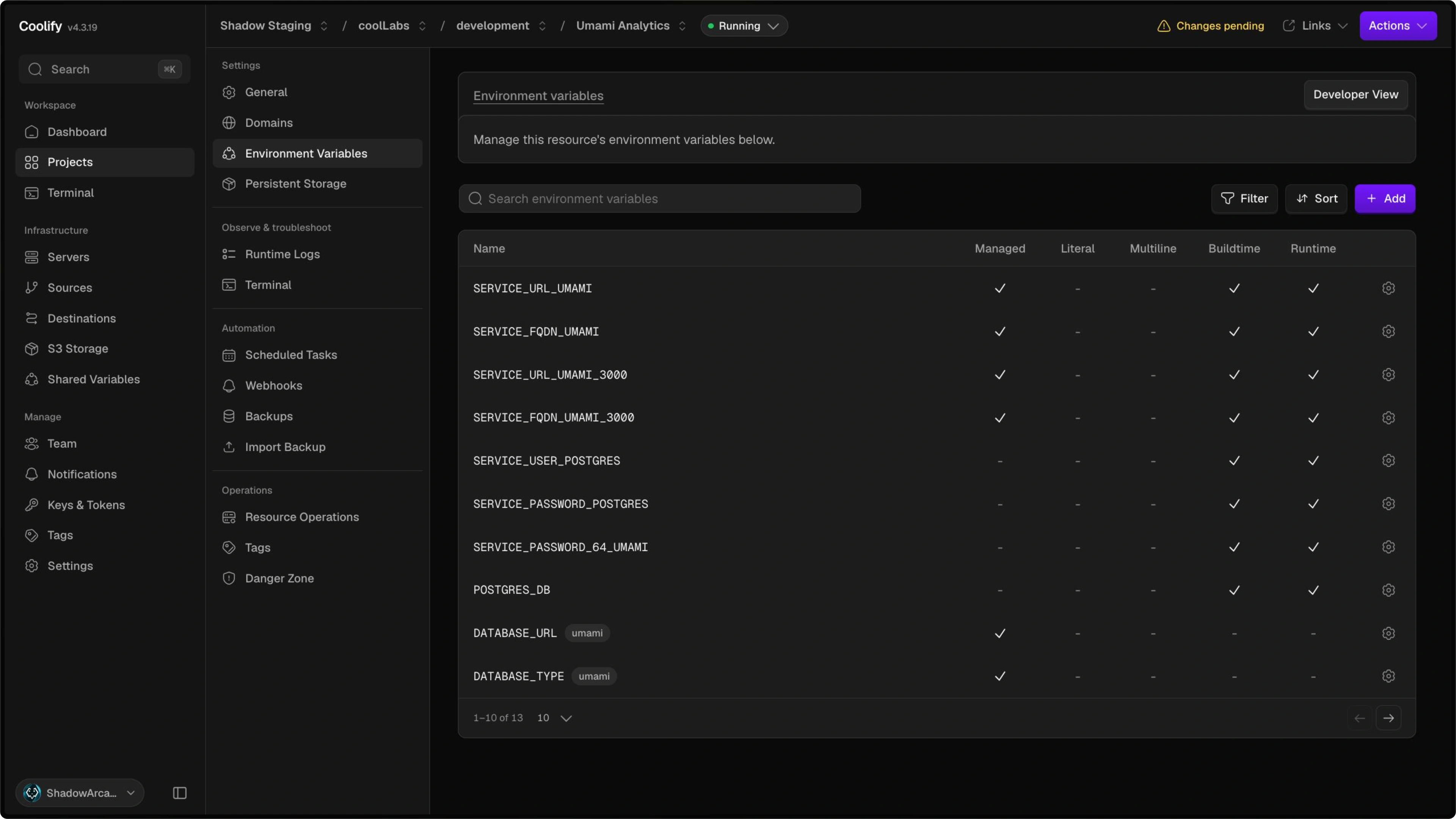
Task: Open settings gear for DATABASE_URL row
Action: (1388, 633)
